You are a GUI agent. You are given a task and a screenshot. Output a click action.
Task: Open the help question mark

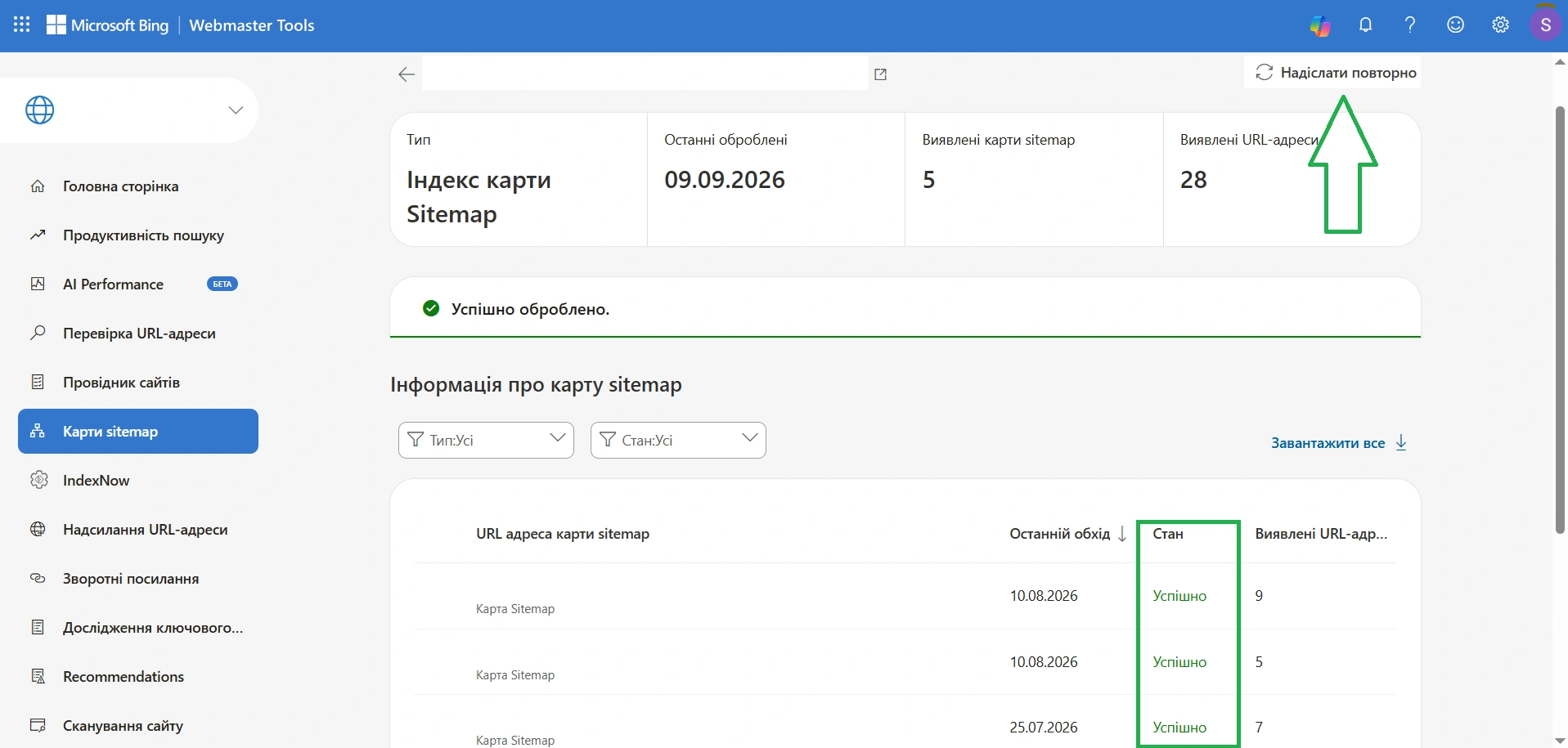coord(1410,25)
